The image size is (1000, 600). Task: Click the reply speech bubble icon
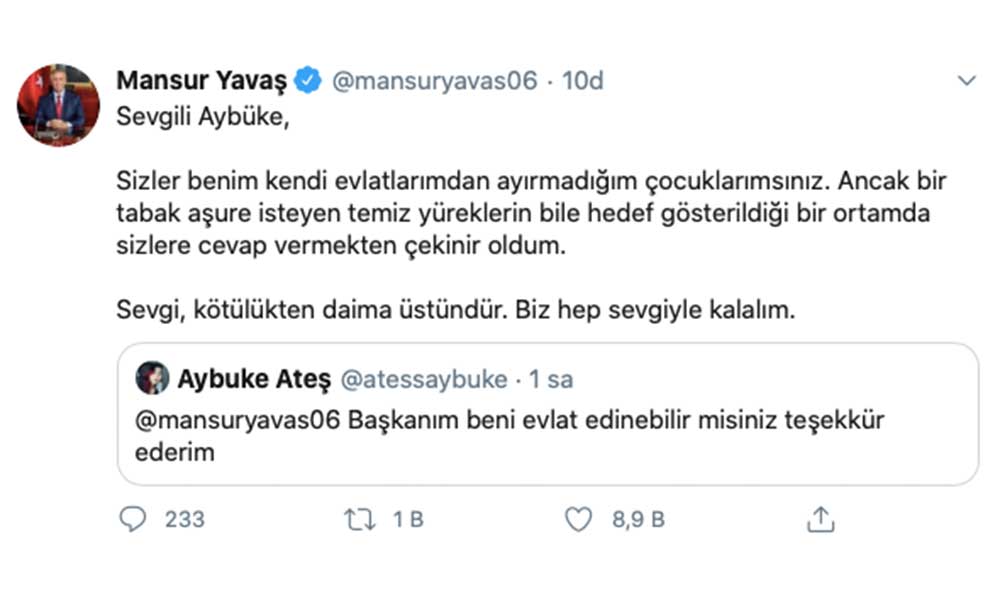click(133, 519)
